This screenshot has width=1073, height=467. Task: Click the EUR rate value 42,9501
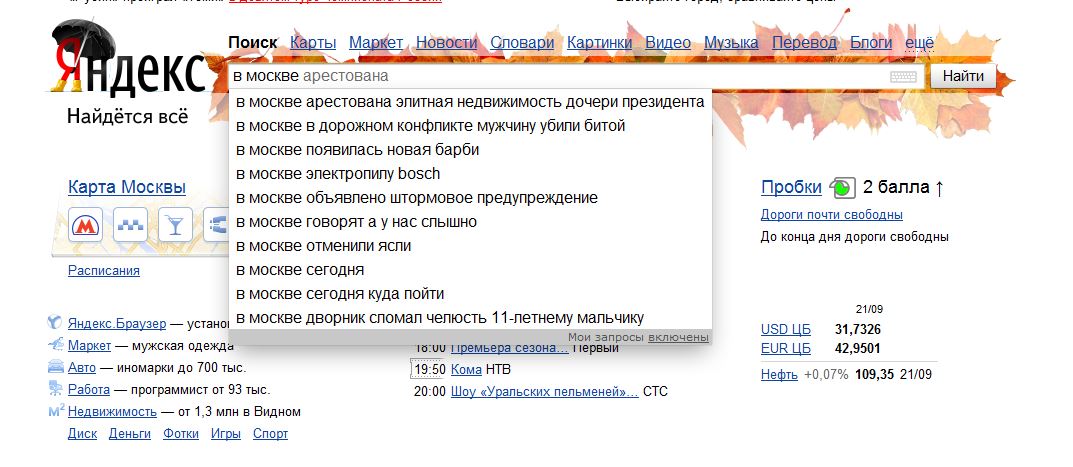[x=858, y=349]
